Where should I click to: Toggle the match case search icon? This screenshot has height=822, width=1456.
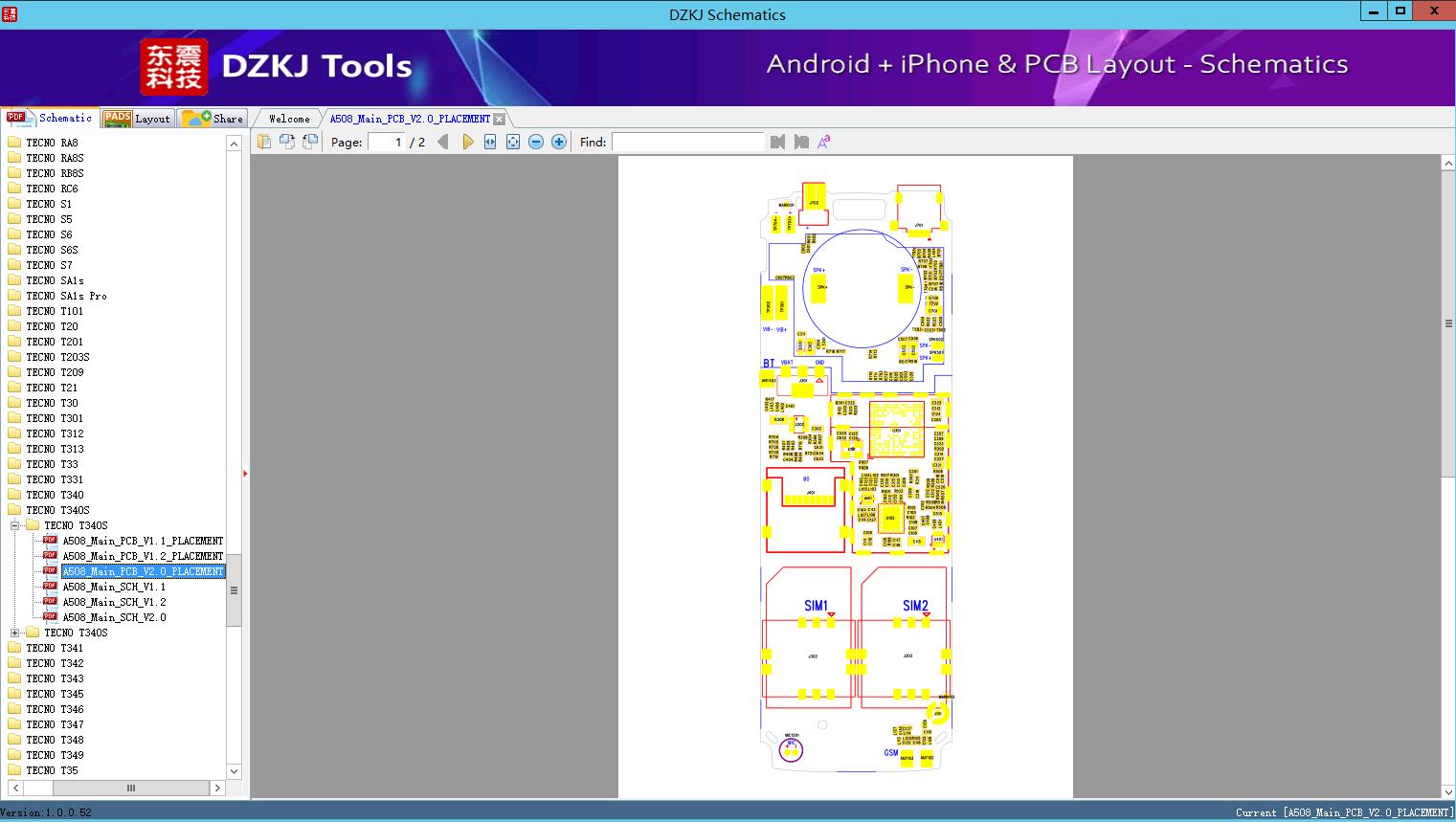click(823, 142)
